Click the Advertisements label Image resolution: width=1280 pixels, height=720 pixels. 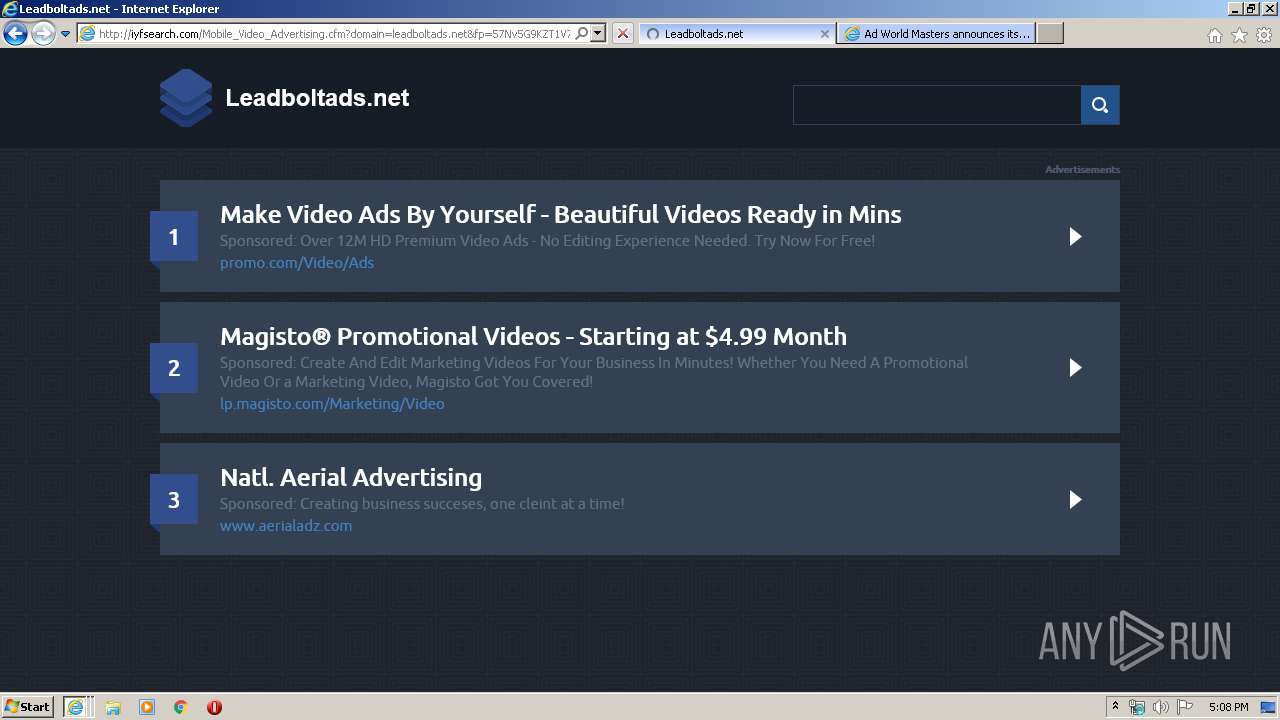coord(1082,170)
